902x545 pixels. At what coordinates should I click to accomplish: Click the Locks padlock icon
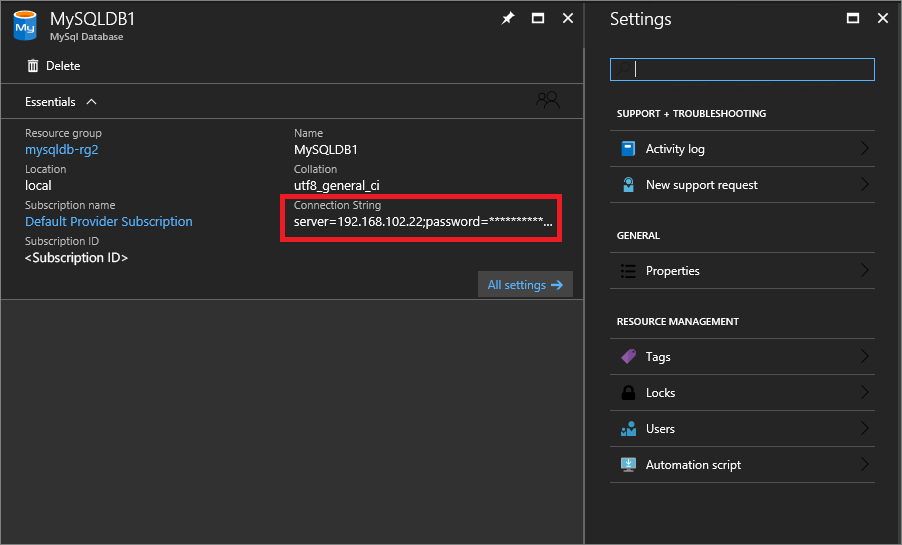(x=628, y=393)
